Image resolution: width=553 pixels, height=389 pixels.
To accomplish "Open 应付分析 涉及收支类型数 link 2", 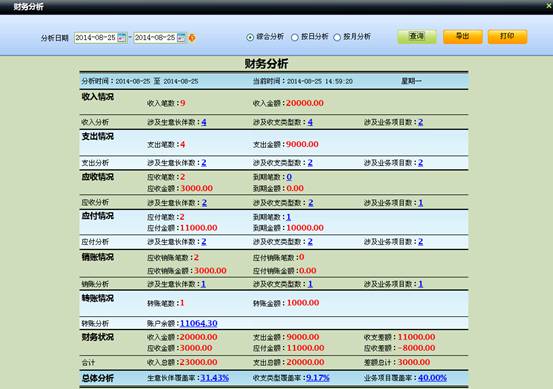I will click(x=310, y=242).
